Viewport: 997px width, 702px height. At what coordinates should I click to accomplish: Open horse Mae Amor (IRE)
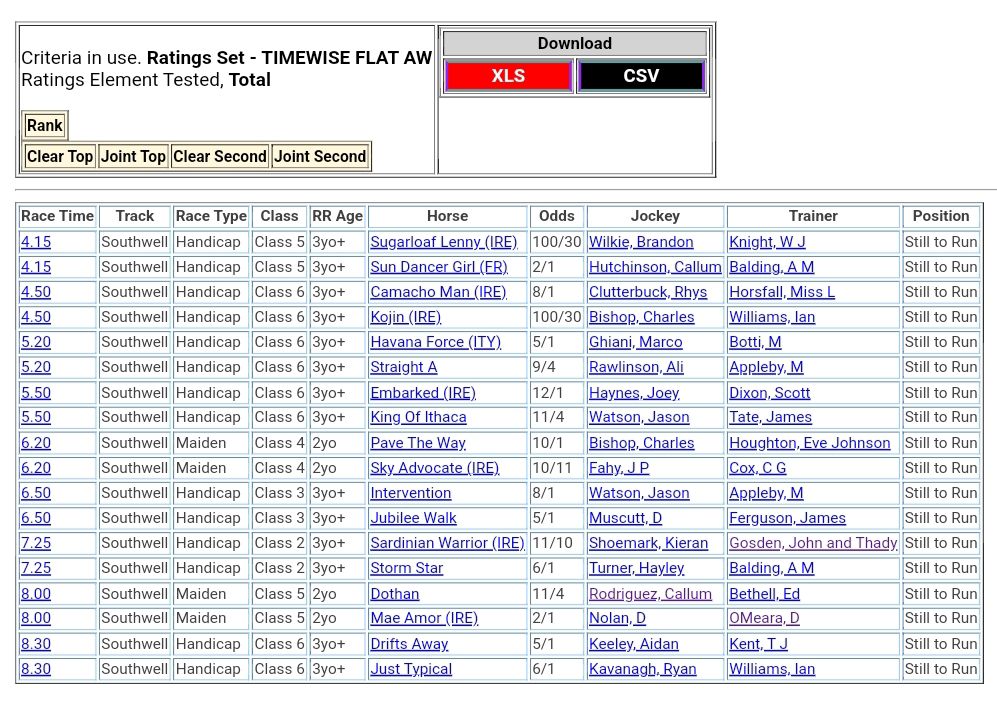pos(424,618)
